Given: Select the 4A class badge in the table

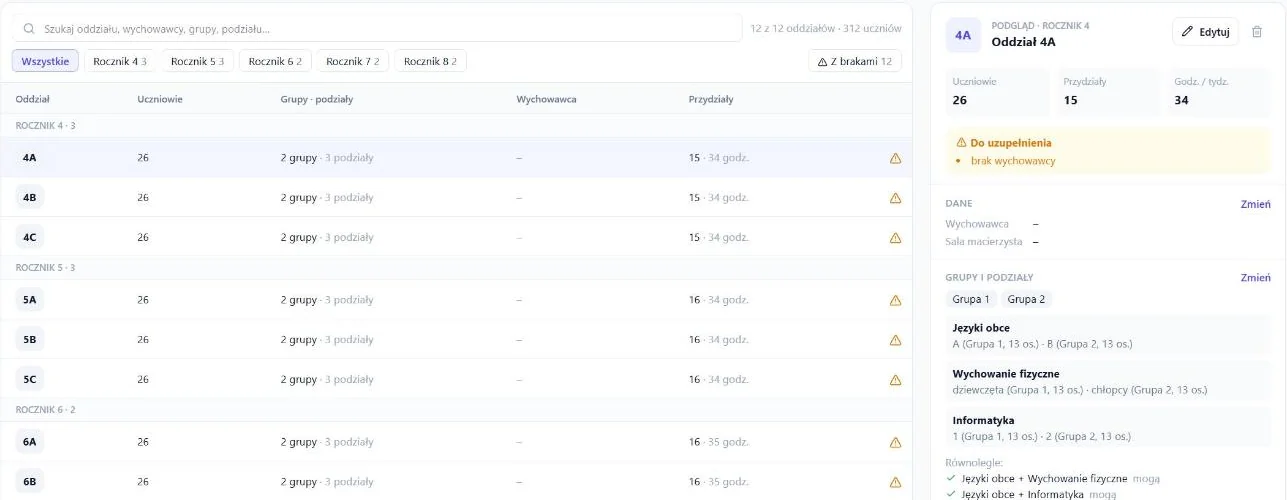Looking at the screenshot, I should pyautogui.click(x=30, y=158).
